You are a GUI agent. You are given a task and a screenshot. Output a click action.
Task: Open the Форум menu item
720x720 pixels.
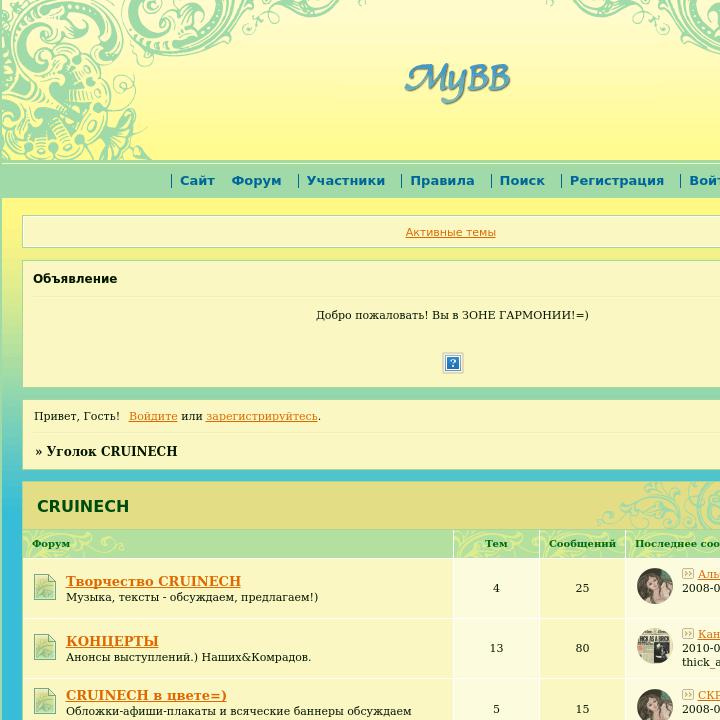(257, 181)
